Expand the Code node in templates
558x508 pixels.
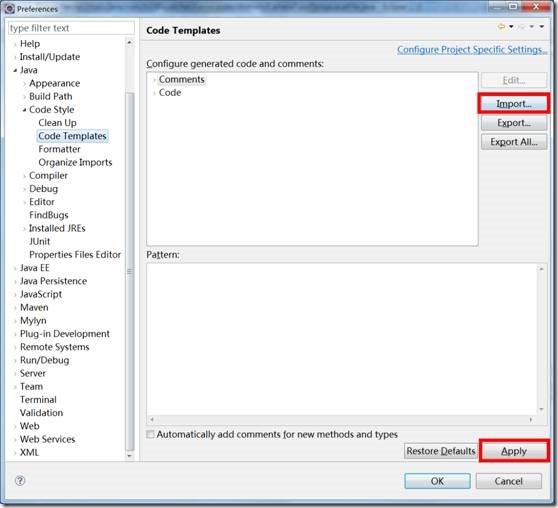154,93
